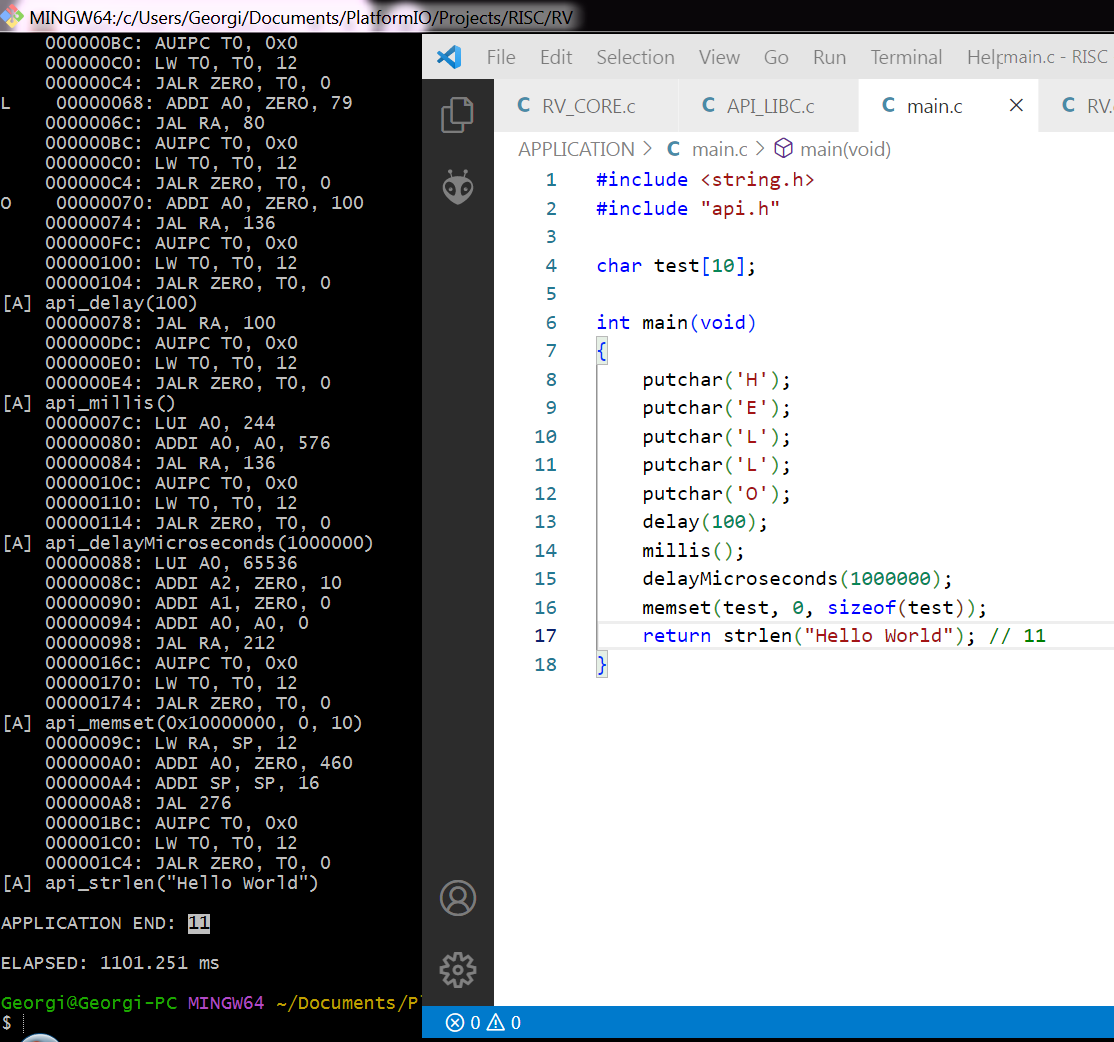Click the main(void) symbol cube icon in breadcrumb
1114x1042 pixels.
783,148
